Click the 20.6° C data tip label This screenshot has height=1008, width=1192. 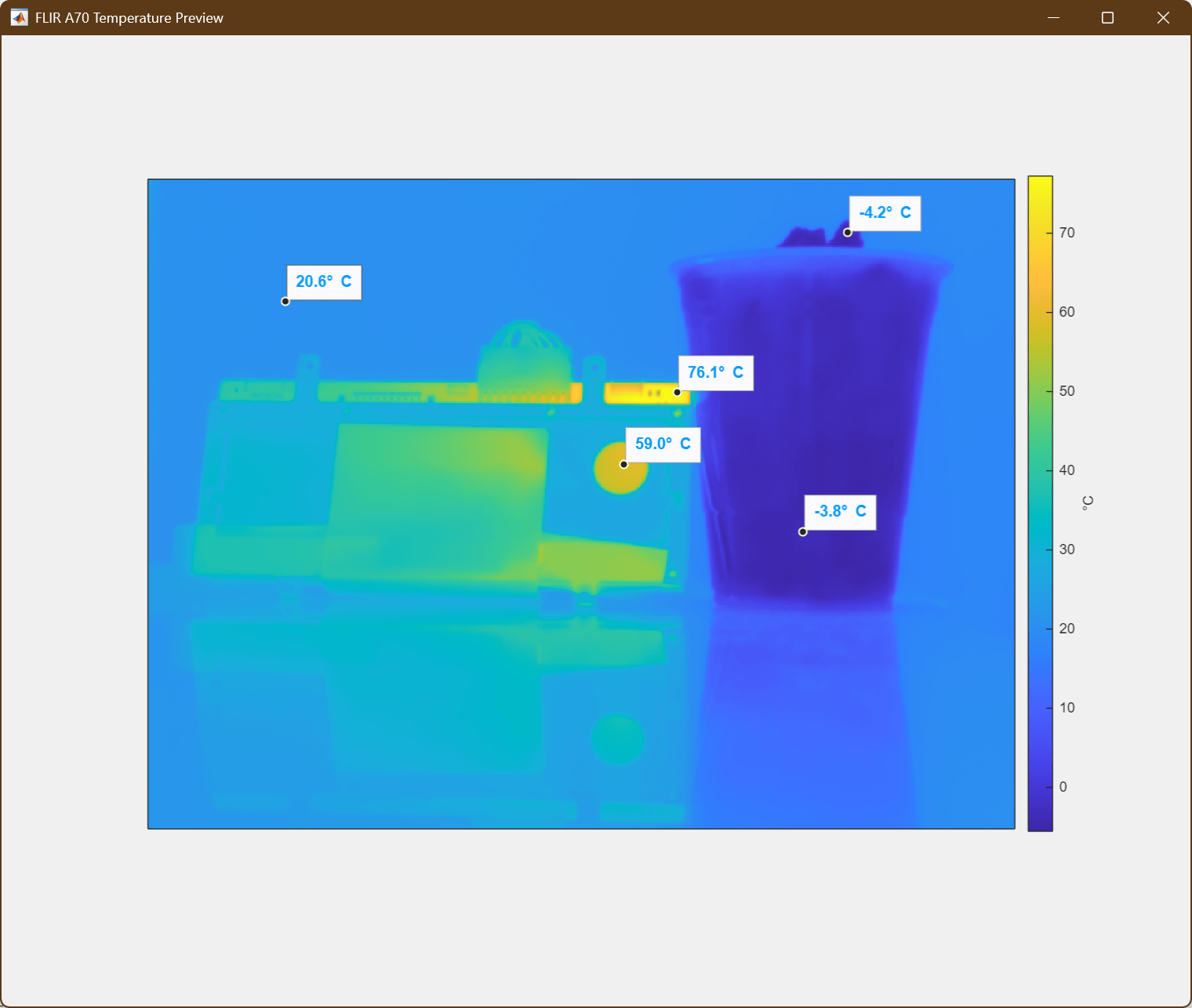click(x=324, y=282)
